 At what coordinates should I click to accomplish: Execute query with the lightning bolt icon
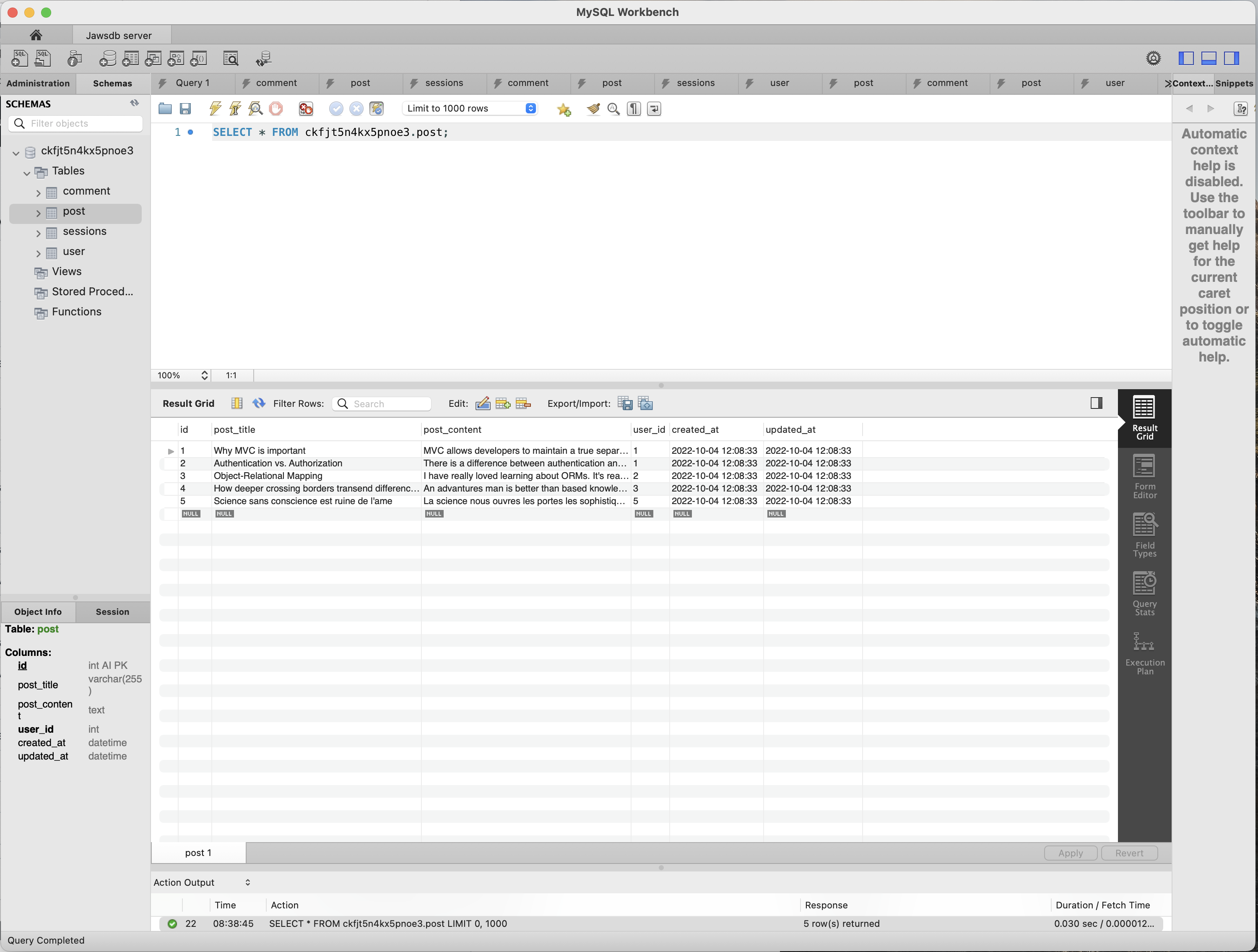pyautogui.click(x=216, y=109)
